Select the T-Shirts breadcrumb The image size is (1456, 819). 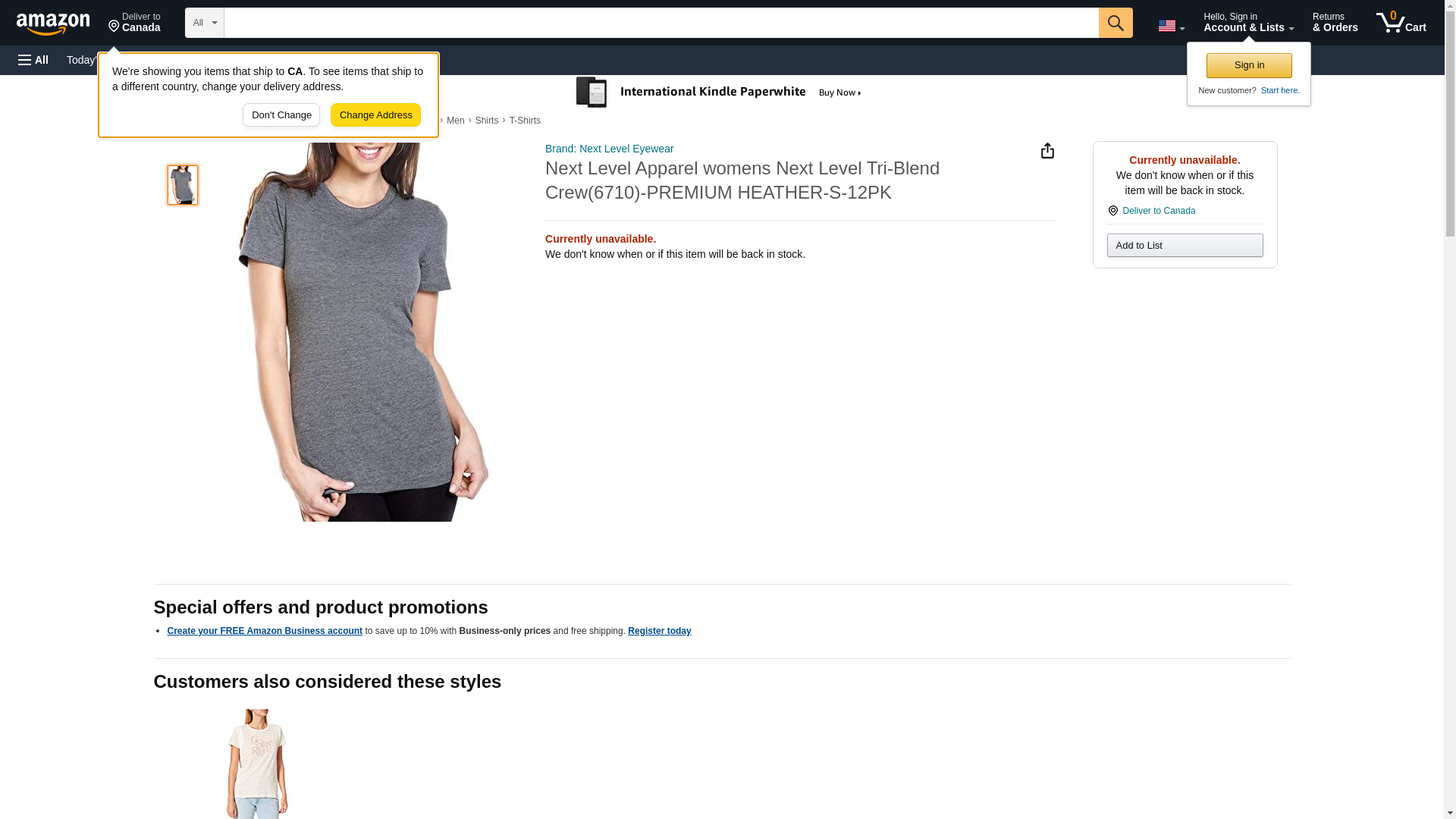click(x=525, y=121)
